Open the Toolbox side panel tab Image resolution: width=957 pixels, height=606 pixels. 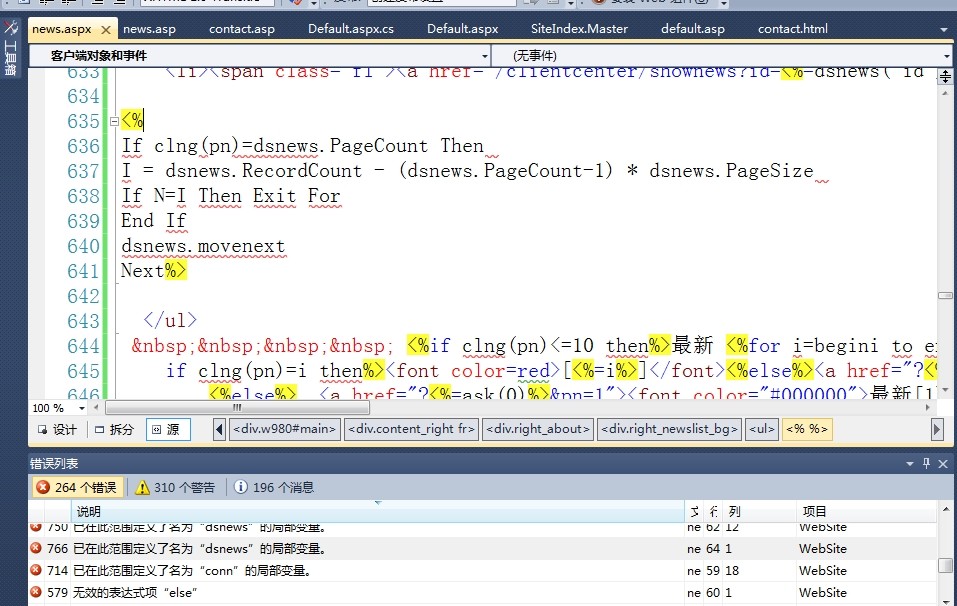click(x=10, y=48)
